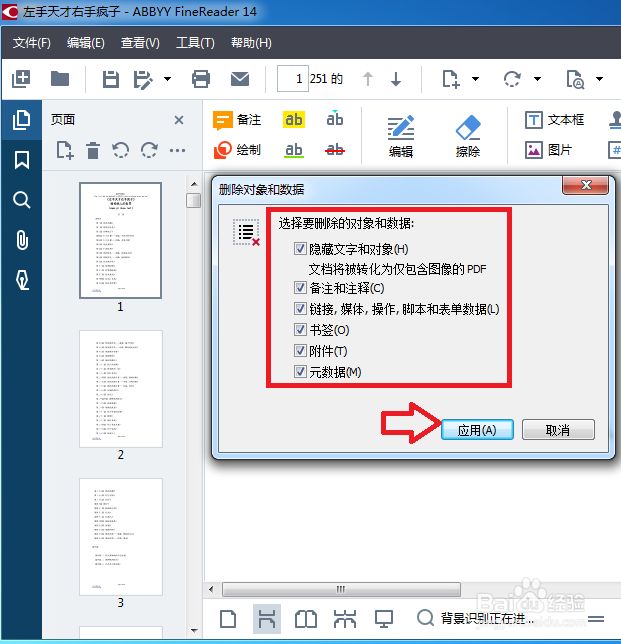Select the strikethrough text tool
The width and height of the screenshot is (621, 644).
pos(335,150)
